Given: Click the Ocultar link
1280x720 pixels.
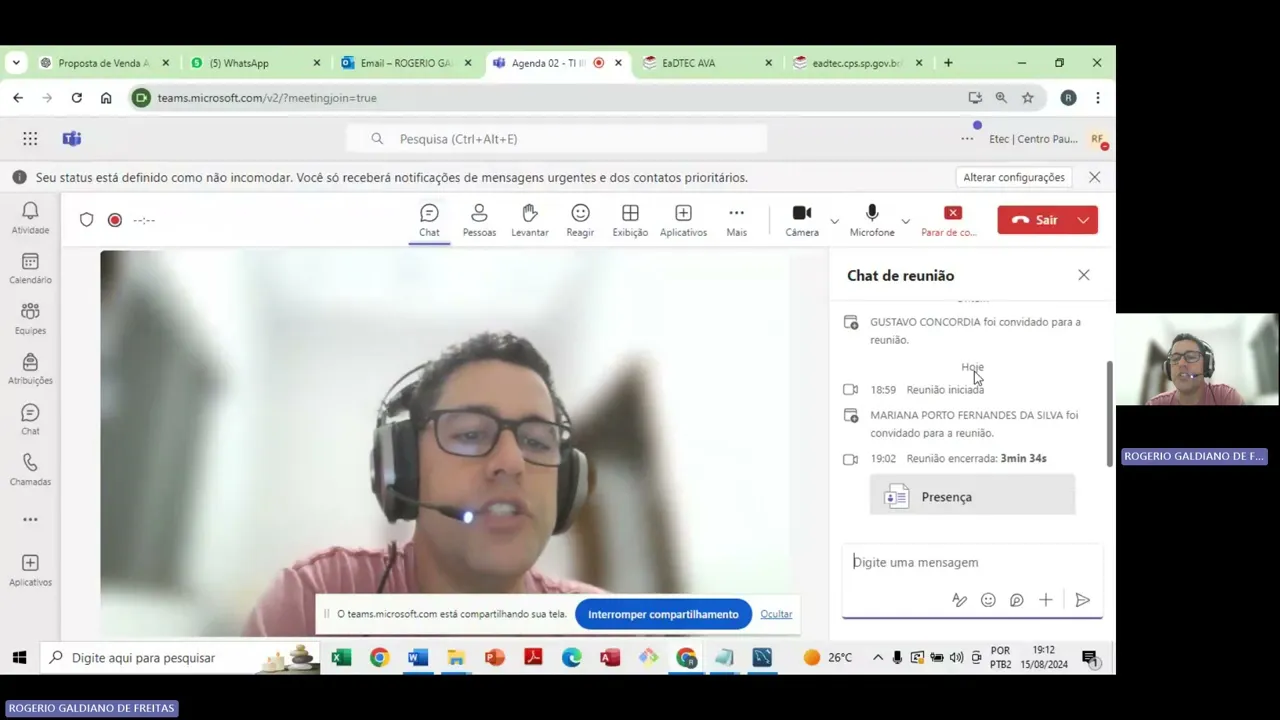Looking at the screenshot, I should 776,614.
